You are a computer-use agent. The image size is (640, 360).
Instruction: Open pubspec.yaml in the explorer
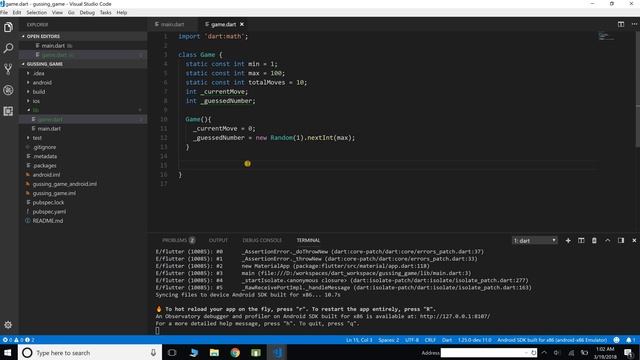(49, 212)
